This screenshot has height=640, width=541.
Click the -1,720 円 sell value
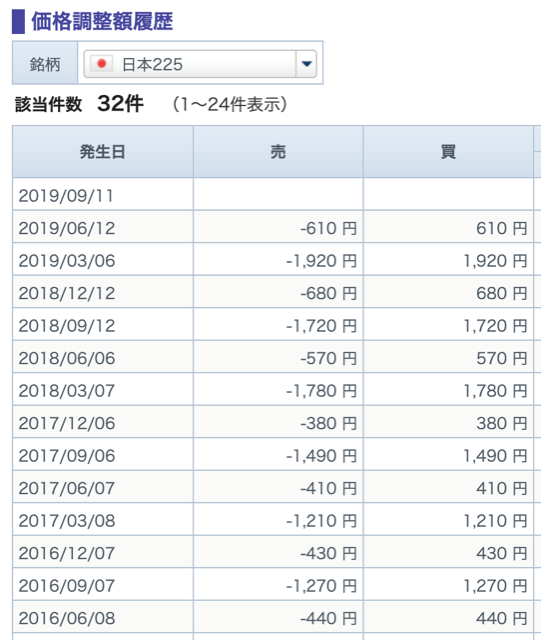coord(321,326)
